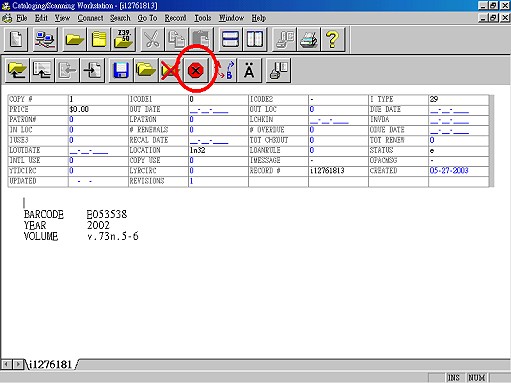Open file via the first-row yellow folder icon
Viewport: 511px width, 383px height.
(x=75, y=39)
